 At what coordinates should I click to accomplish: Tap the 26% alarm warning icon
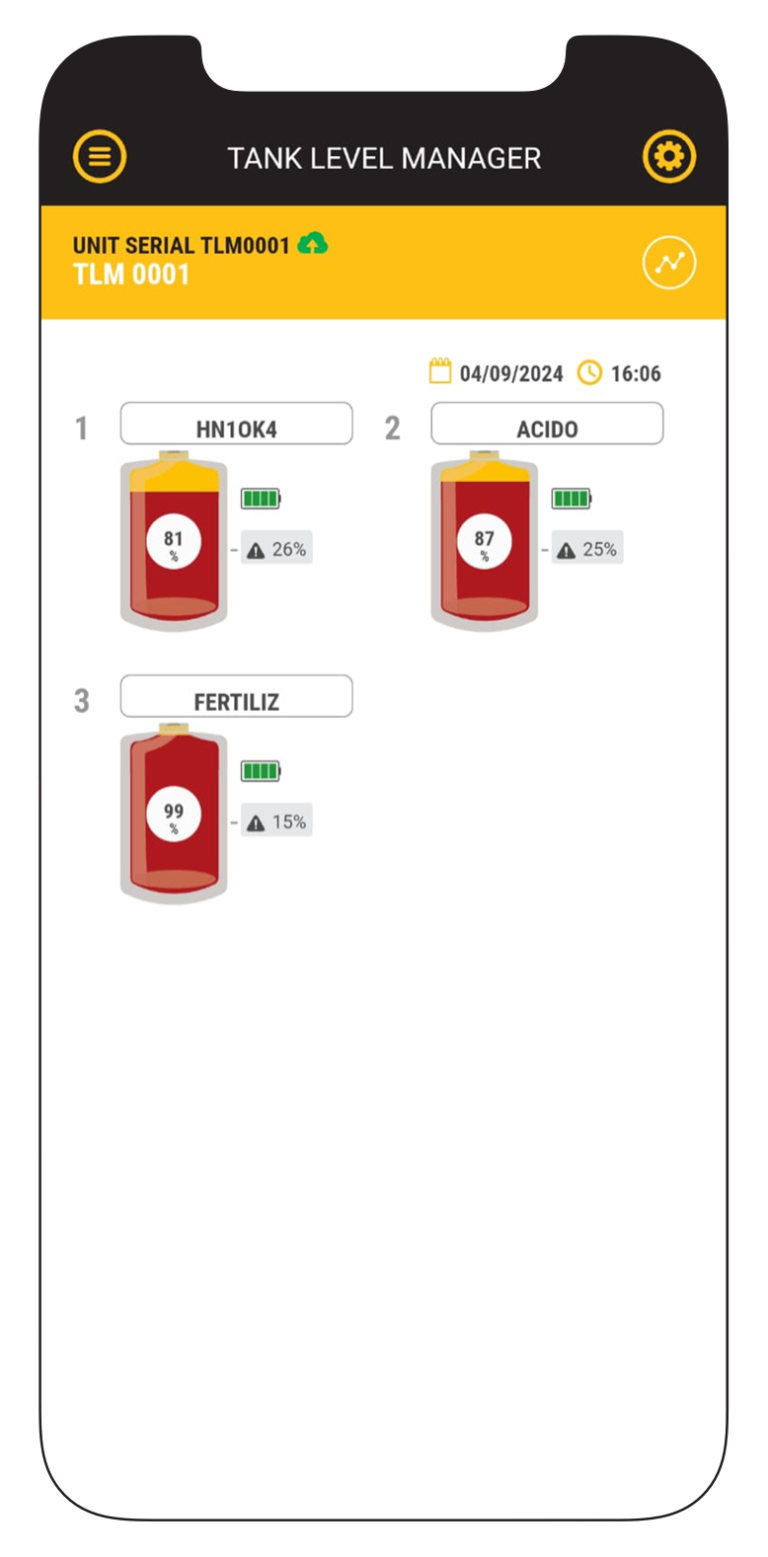click(256, 549)
